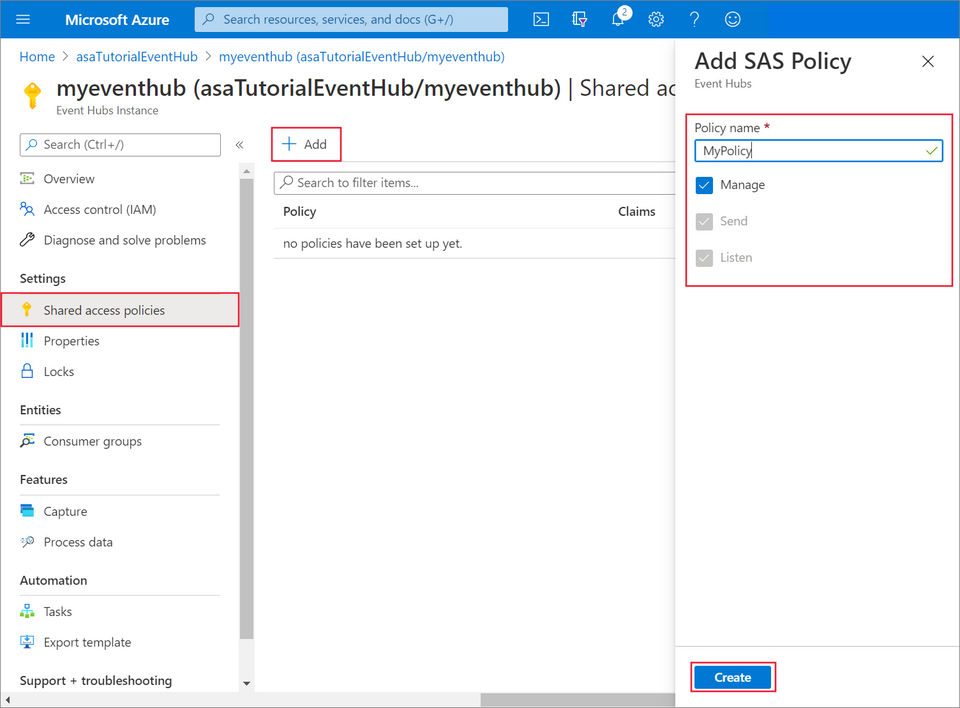Click the Settings section heading

tap(42, 278)
